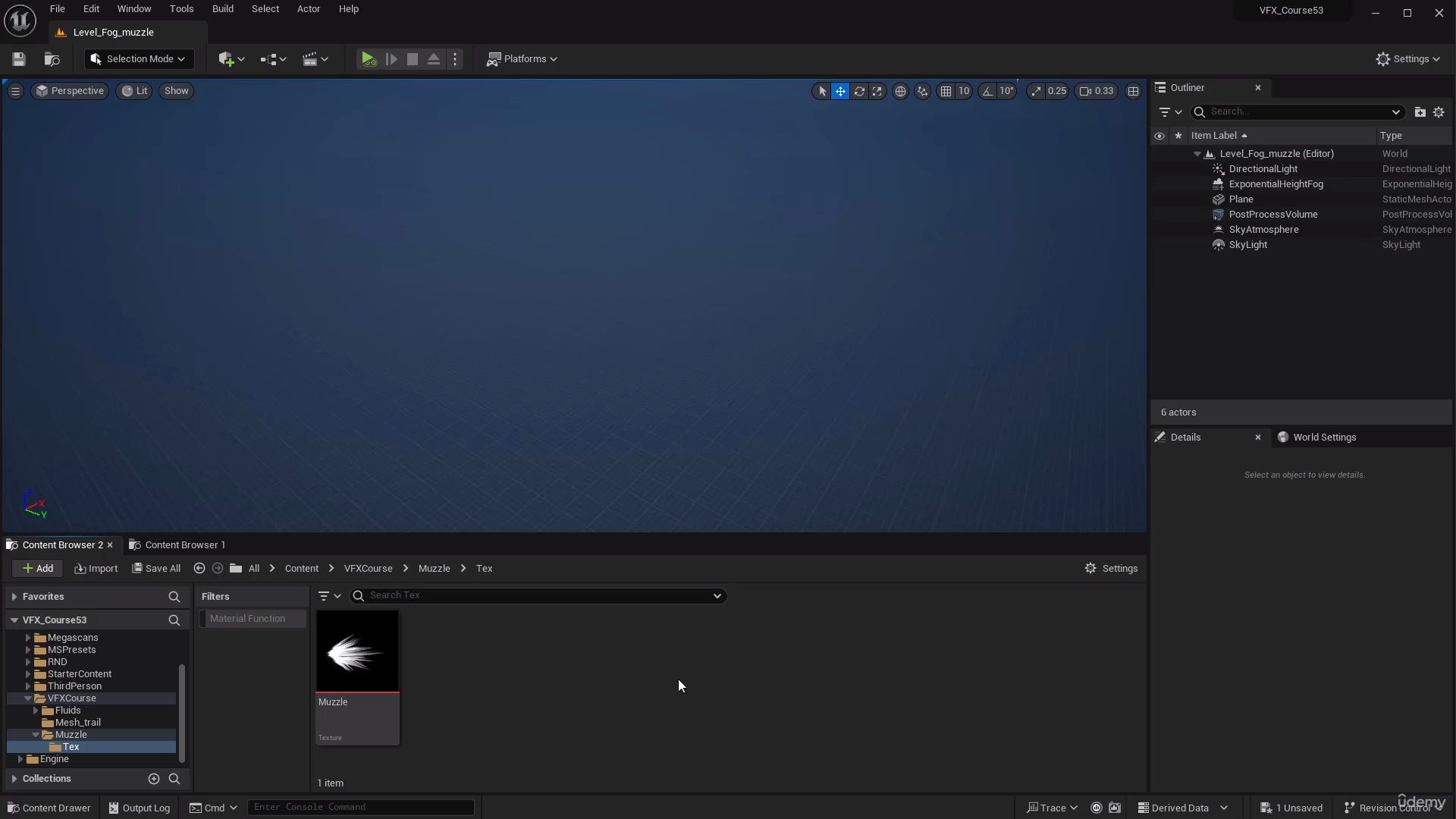
Task: Collapse the Level_Fog_muzzle tree in Outliner
Action: coord(1198,153)
